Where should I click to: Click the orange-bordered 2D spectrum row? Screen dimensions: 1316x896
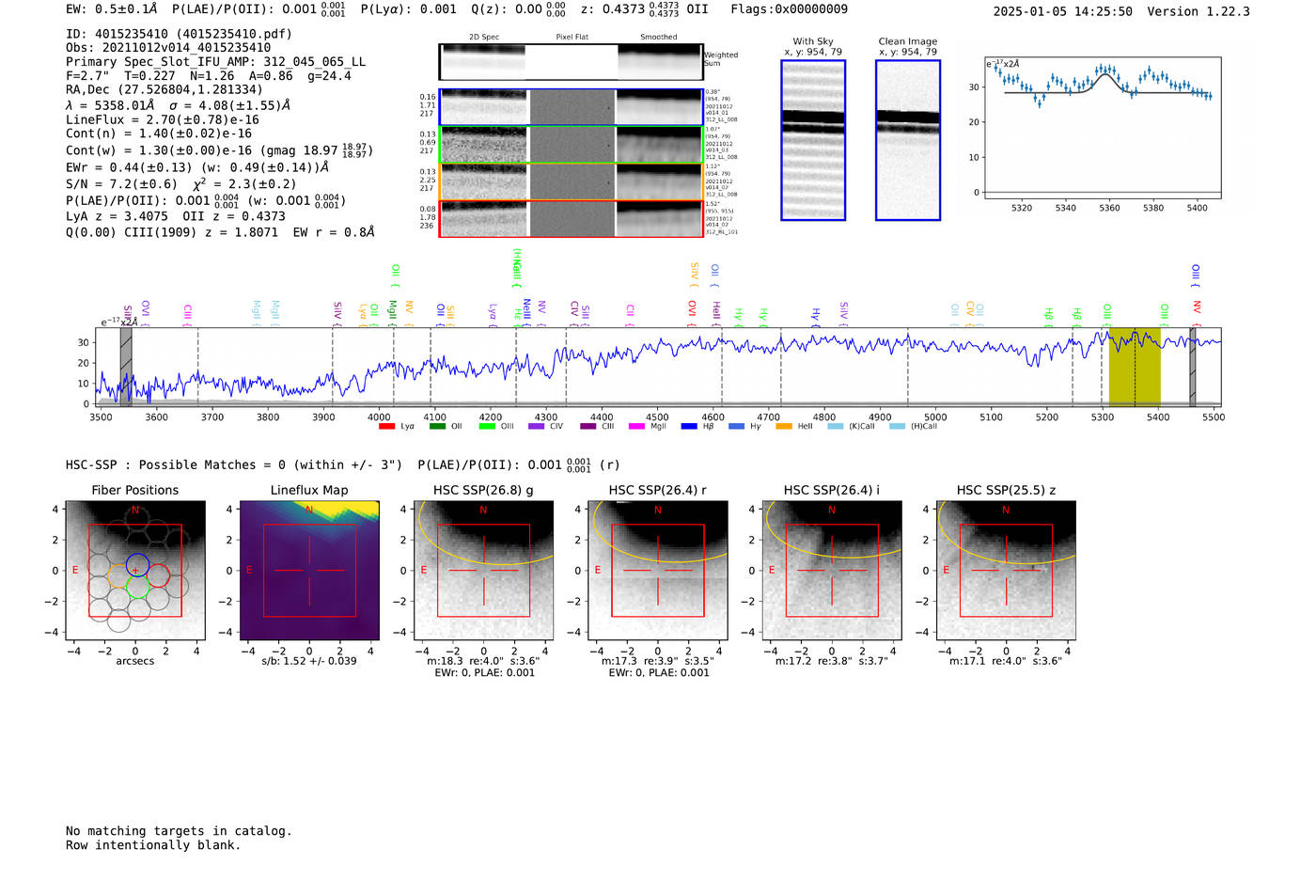tap(571, 181)
